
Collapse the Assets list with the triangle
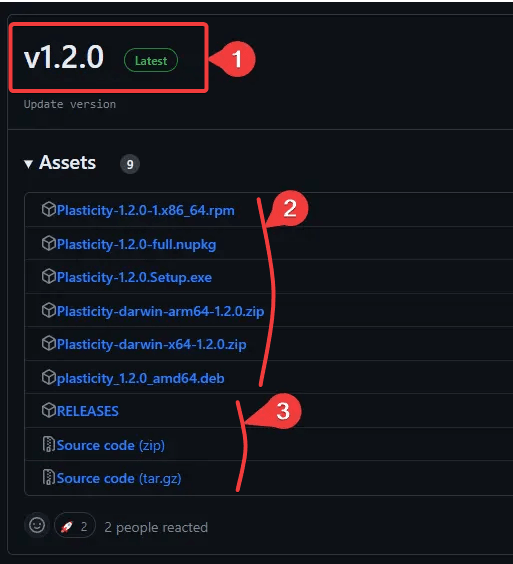(x=28, y=164)
